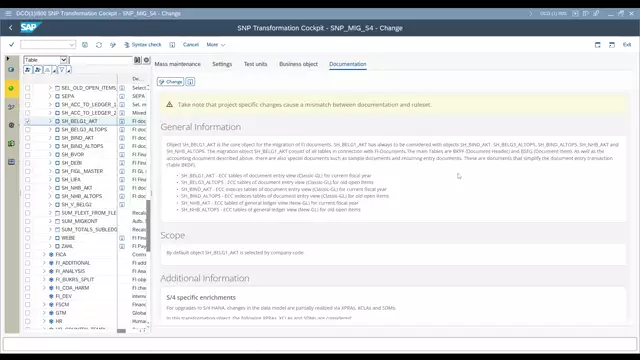Click the filter funnel icon in the tree toolbar

[x=62, y=70]
